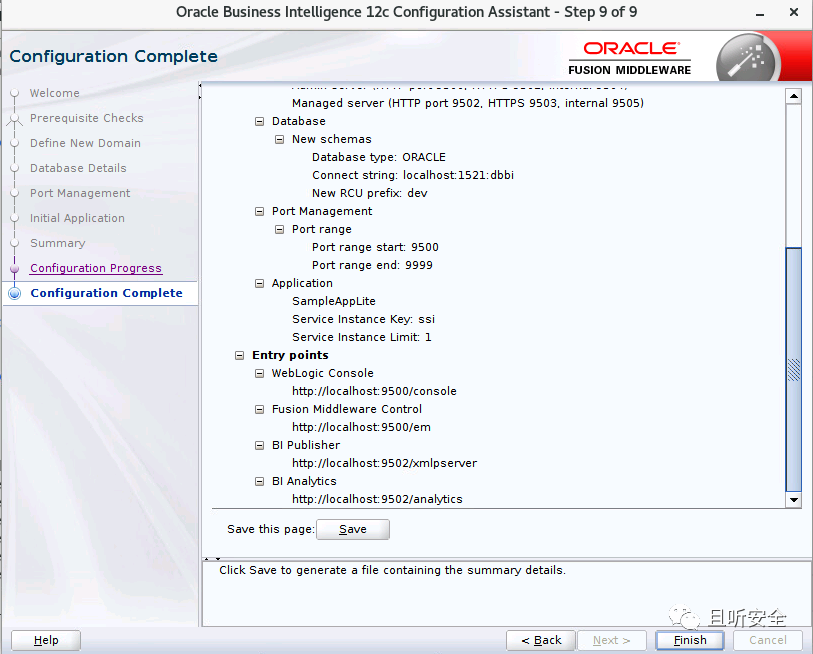813x654 pixels.
Task: Collapse the New schemas node
Action: (279, 140)
